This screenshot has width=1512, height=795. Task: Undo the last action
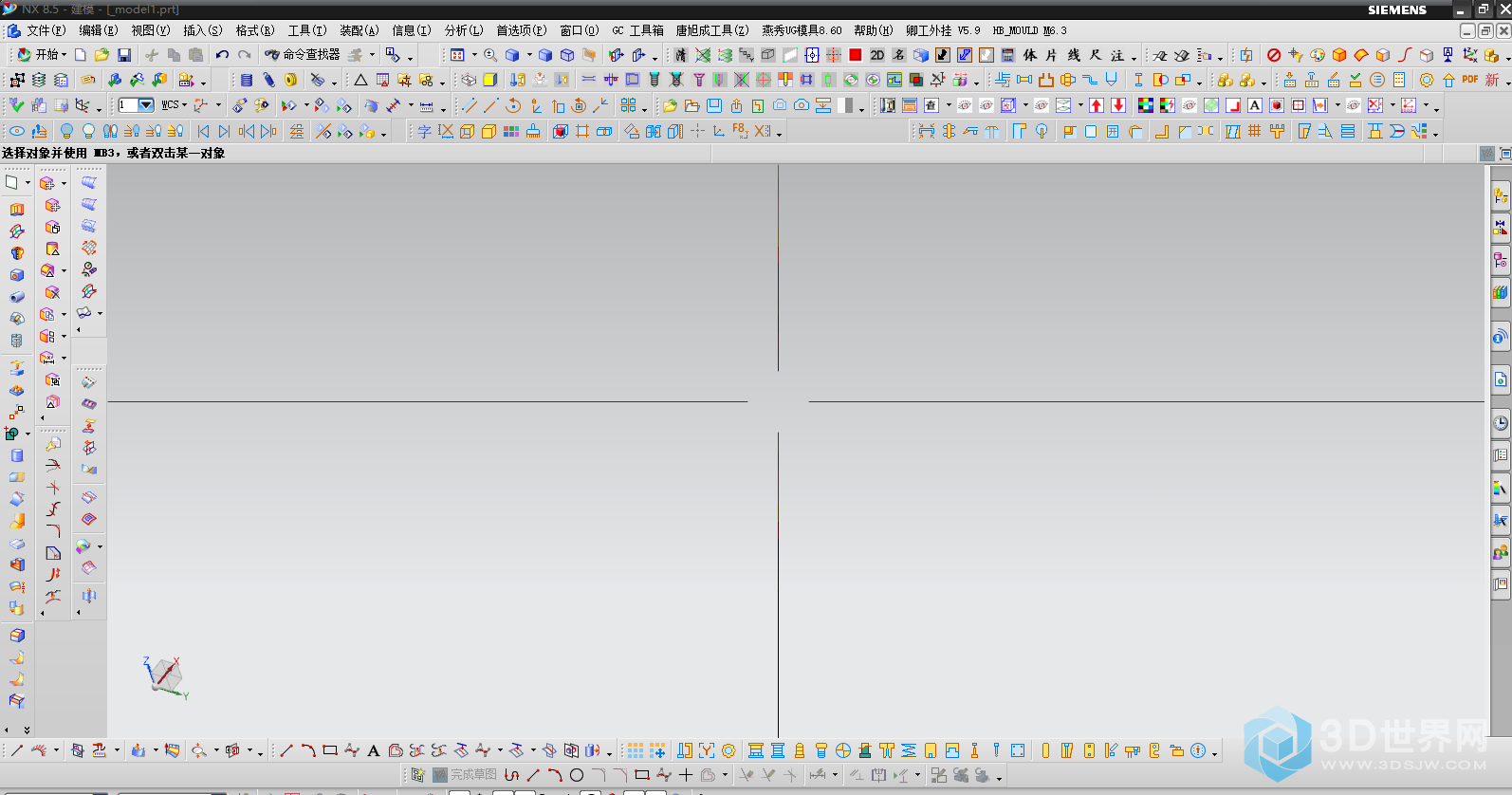coord(222,55)
